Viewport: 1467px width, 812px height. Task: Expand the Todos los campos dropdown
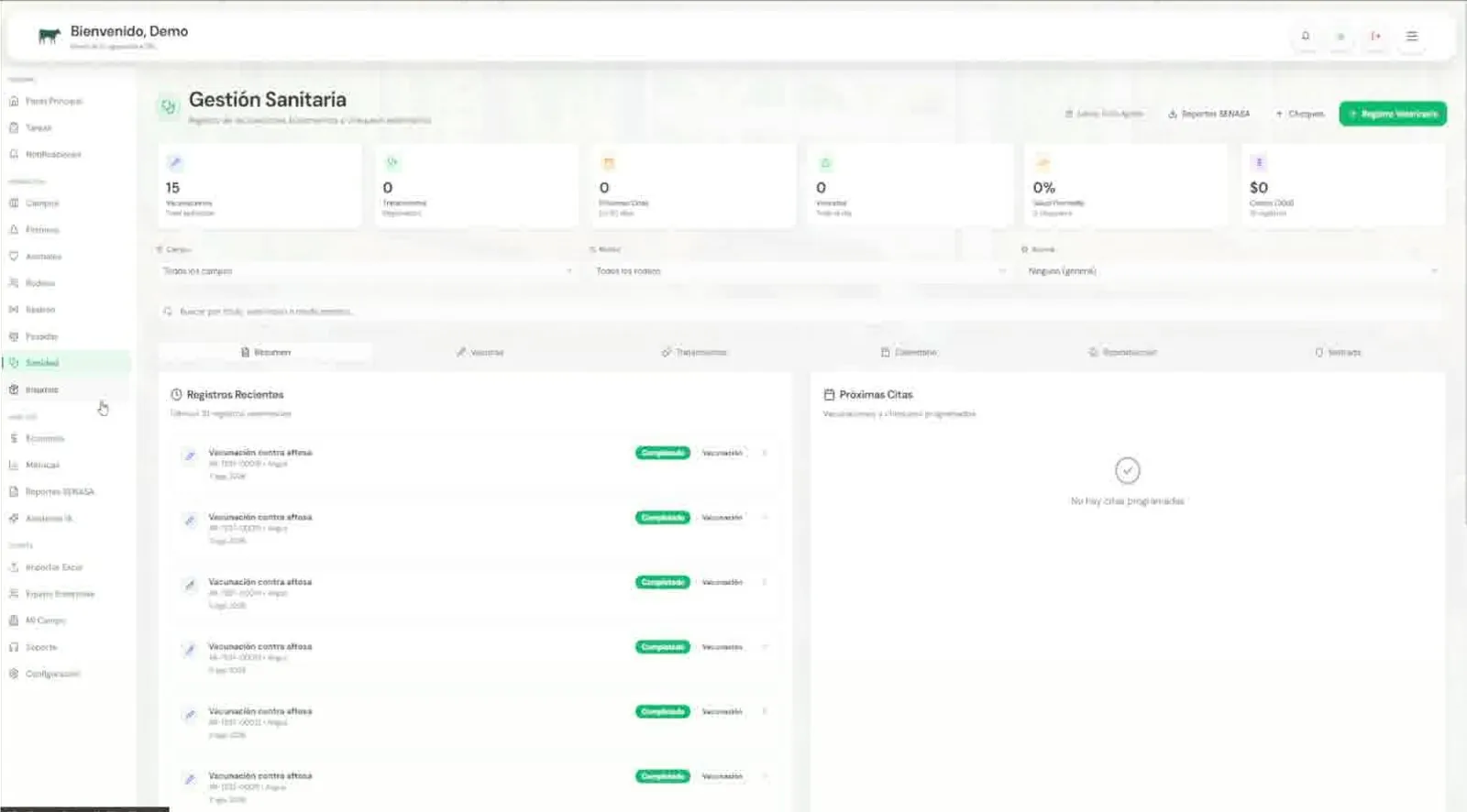368,270
